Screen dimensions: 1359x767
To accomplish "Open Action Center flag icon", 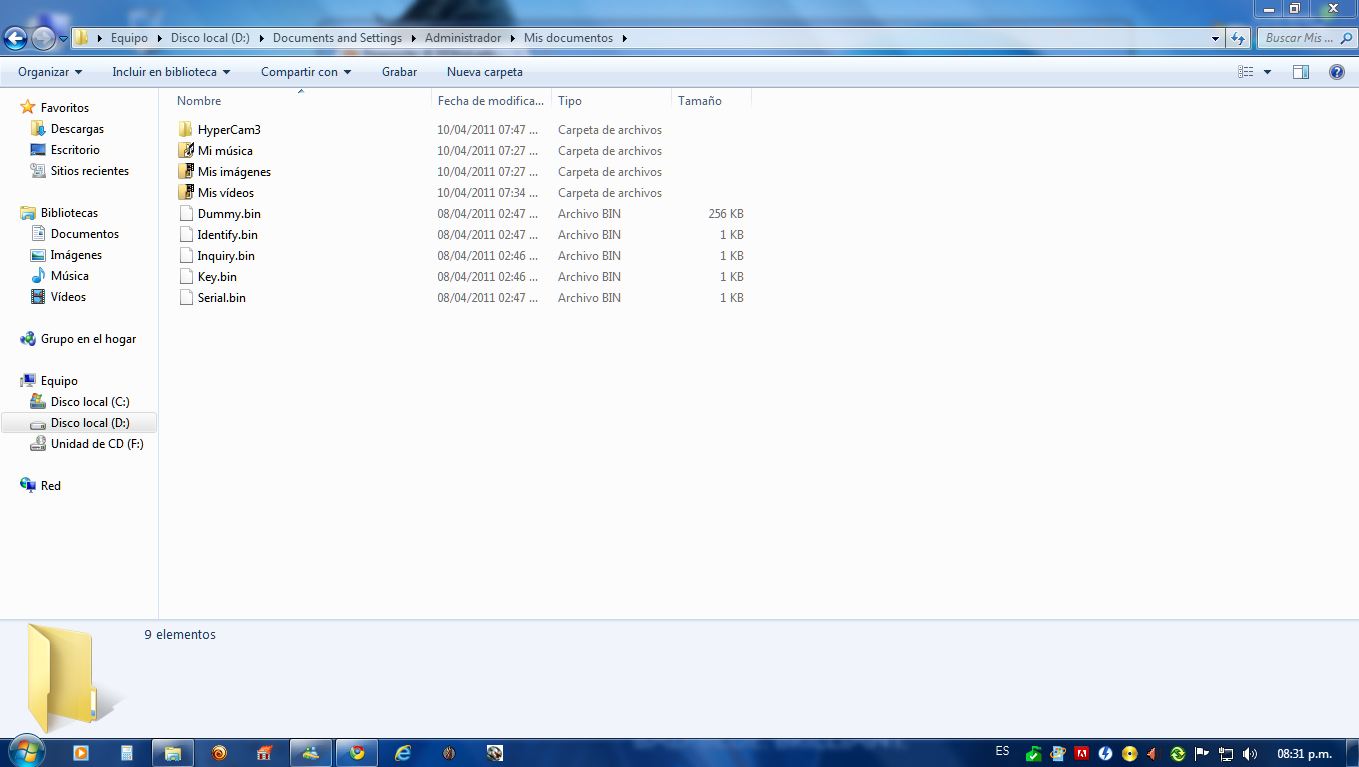I will (x=1202, y=753).
